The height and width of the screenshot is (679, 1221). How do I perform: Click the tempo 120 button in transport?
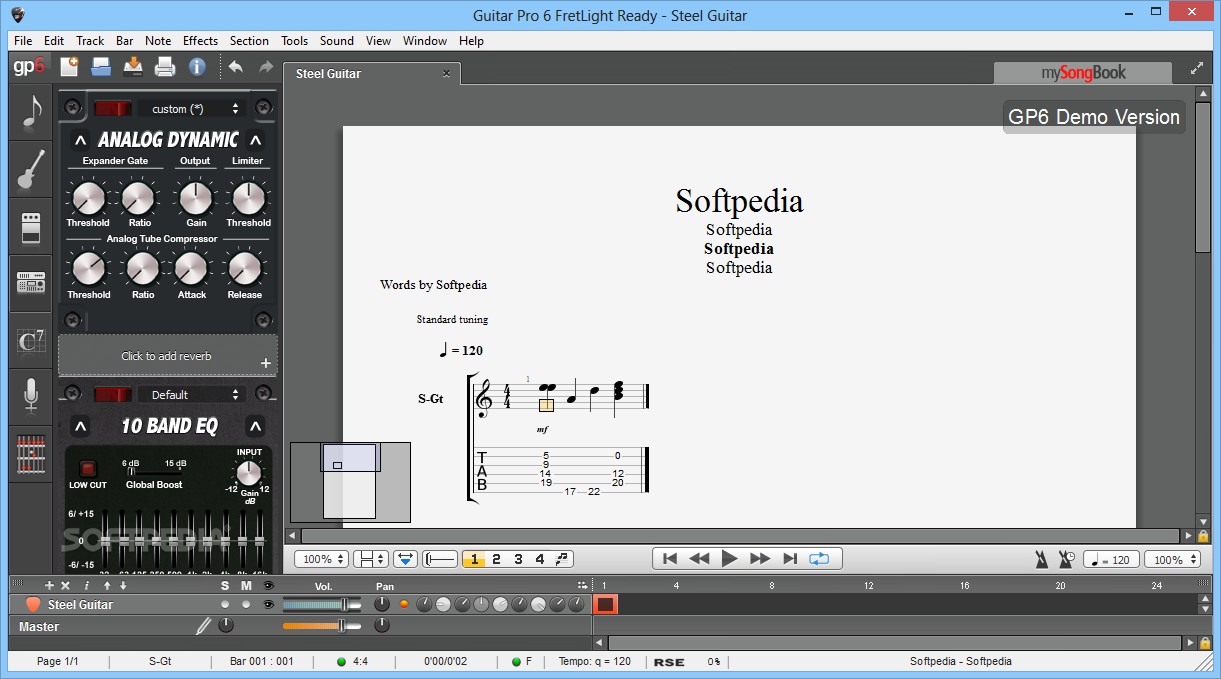click(x=1111, y=559)
